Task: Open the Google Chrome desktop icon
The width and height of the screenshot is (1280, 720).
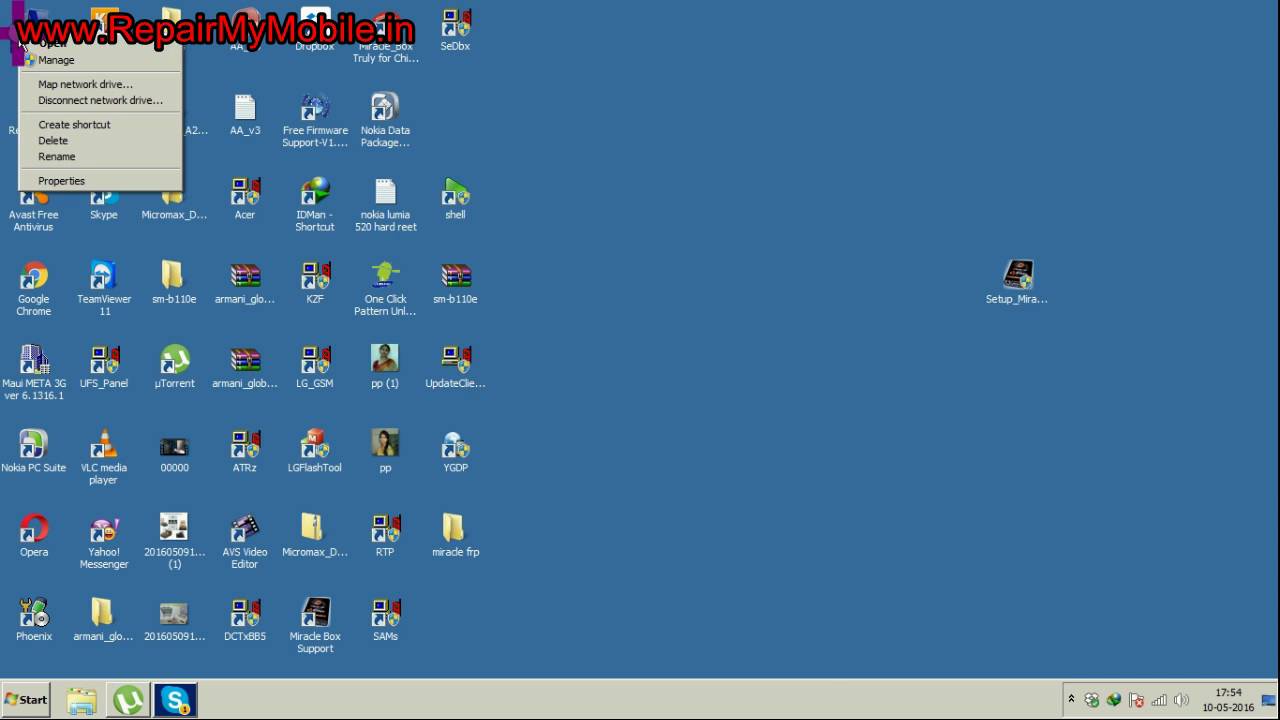Action: (34, 288)
